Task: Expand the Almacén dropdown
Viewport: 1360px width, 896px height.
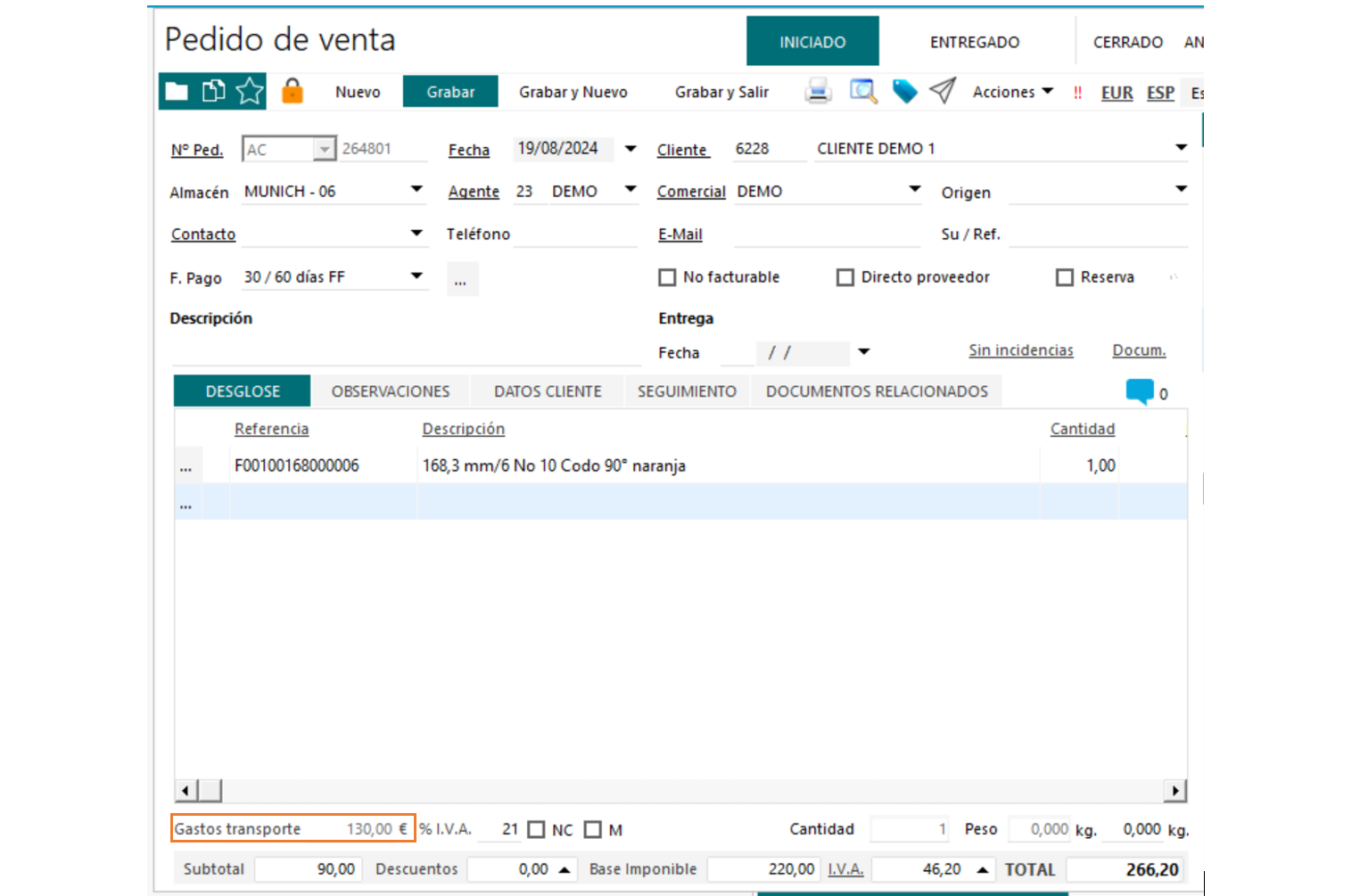Action: (416, 190)
